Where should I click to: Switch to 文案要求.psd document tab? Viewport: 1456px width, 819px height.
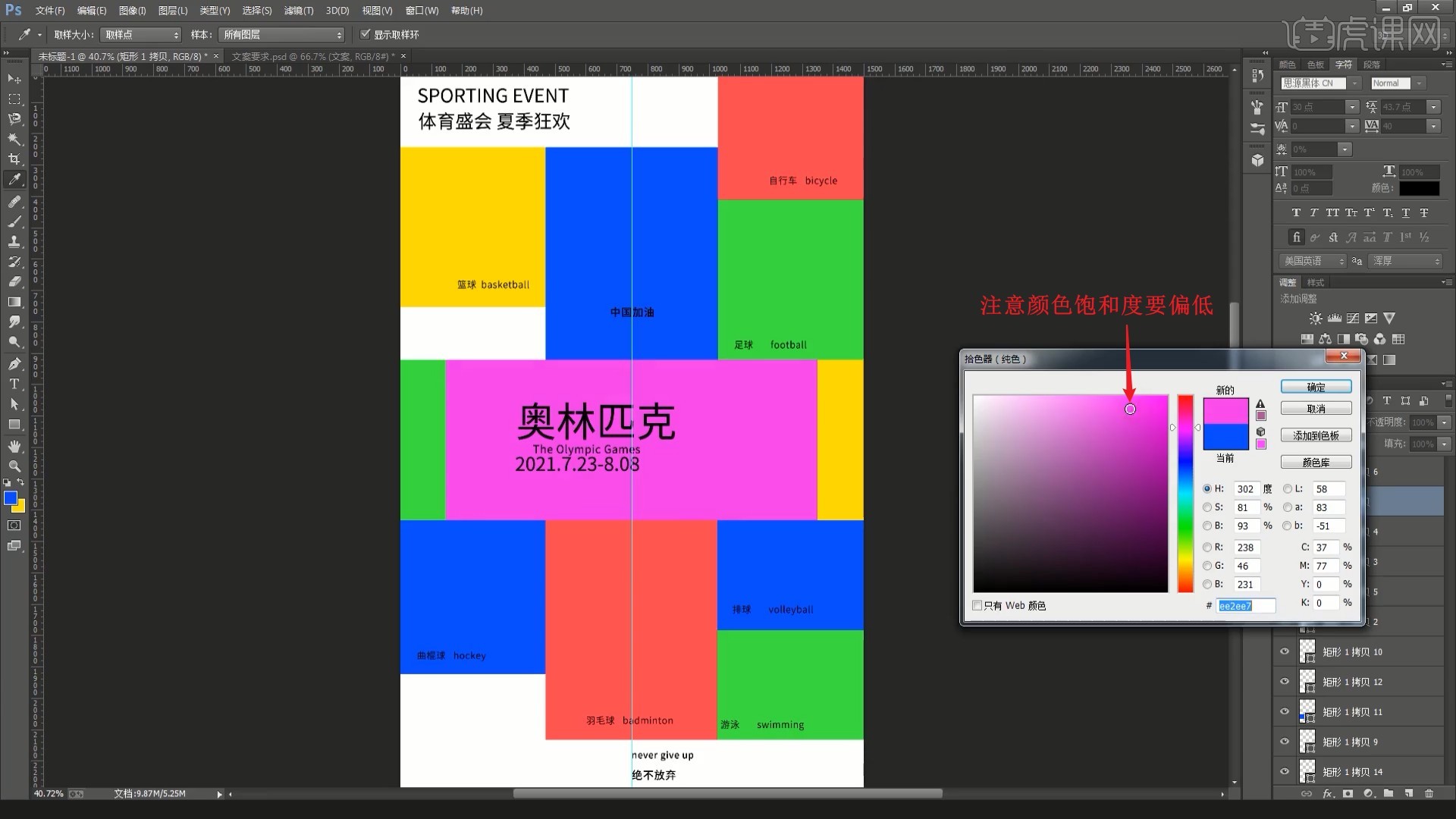pos(312,57)
